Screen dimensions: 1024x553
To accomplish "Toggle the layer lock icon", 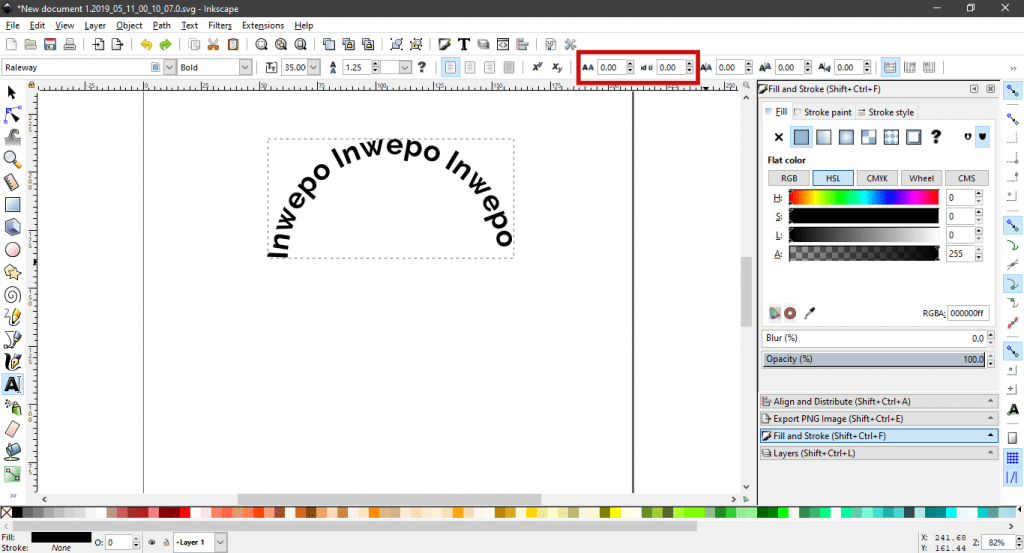I will (x=164, y=542).
